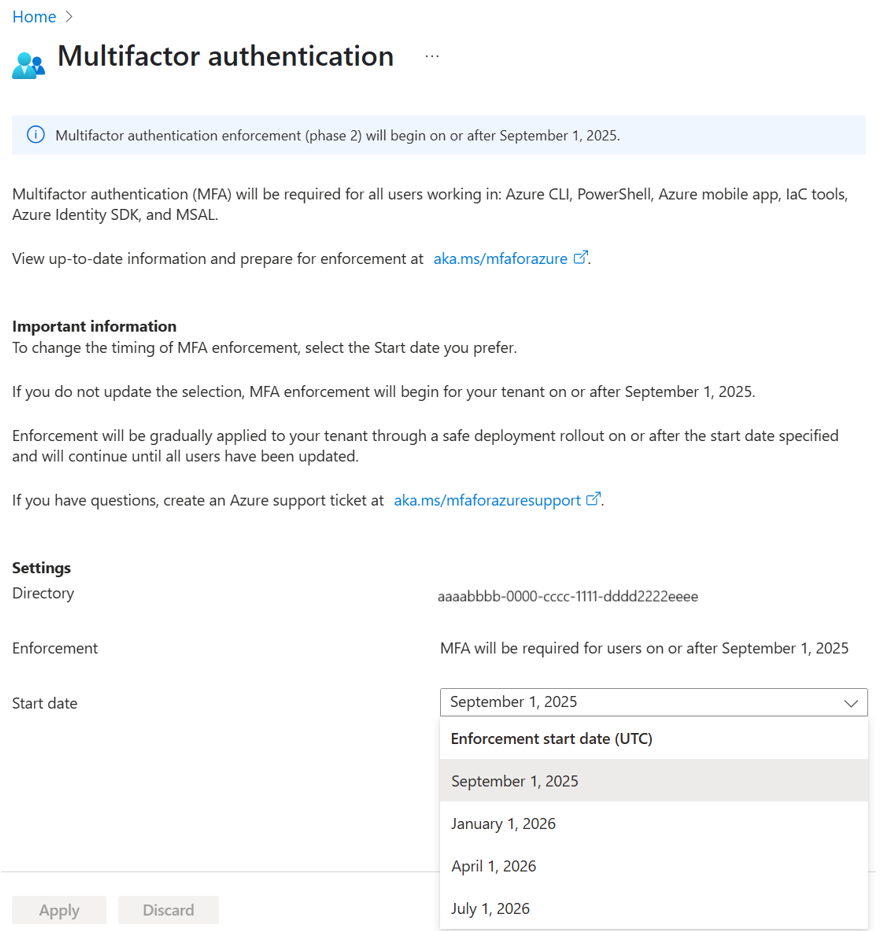
Task: Apply the MFA enforcement settings
Action: pyautogui.click(x=59, y=910)
